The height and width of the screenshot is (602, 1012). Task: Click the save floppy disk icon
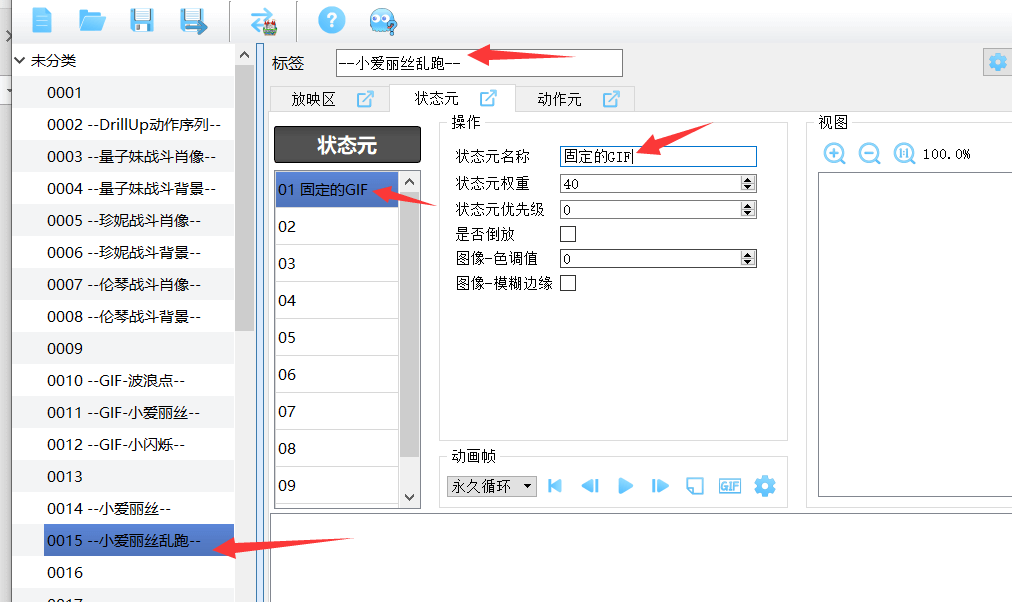click(142, 19)
